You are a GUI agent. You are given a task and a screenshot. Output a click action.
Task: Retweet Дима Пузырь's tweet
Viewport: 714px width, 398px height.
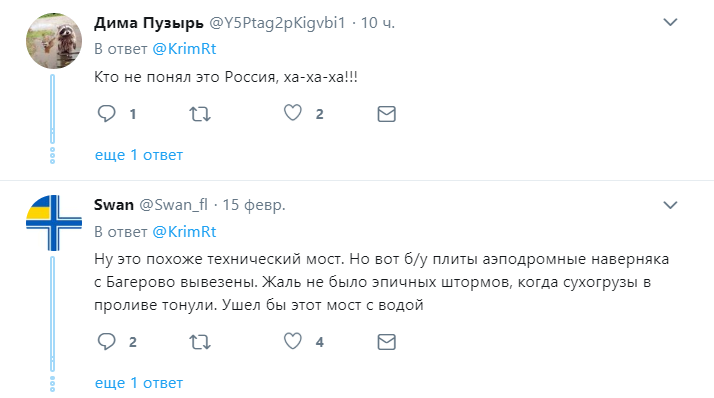[200, 114]
